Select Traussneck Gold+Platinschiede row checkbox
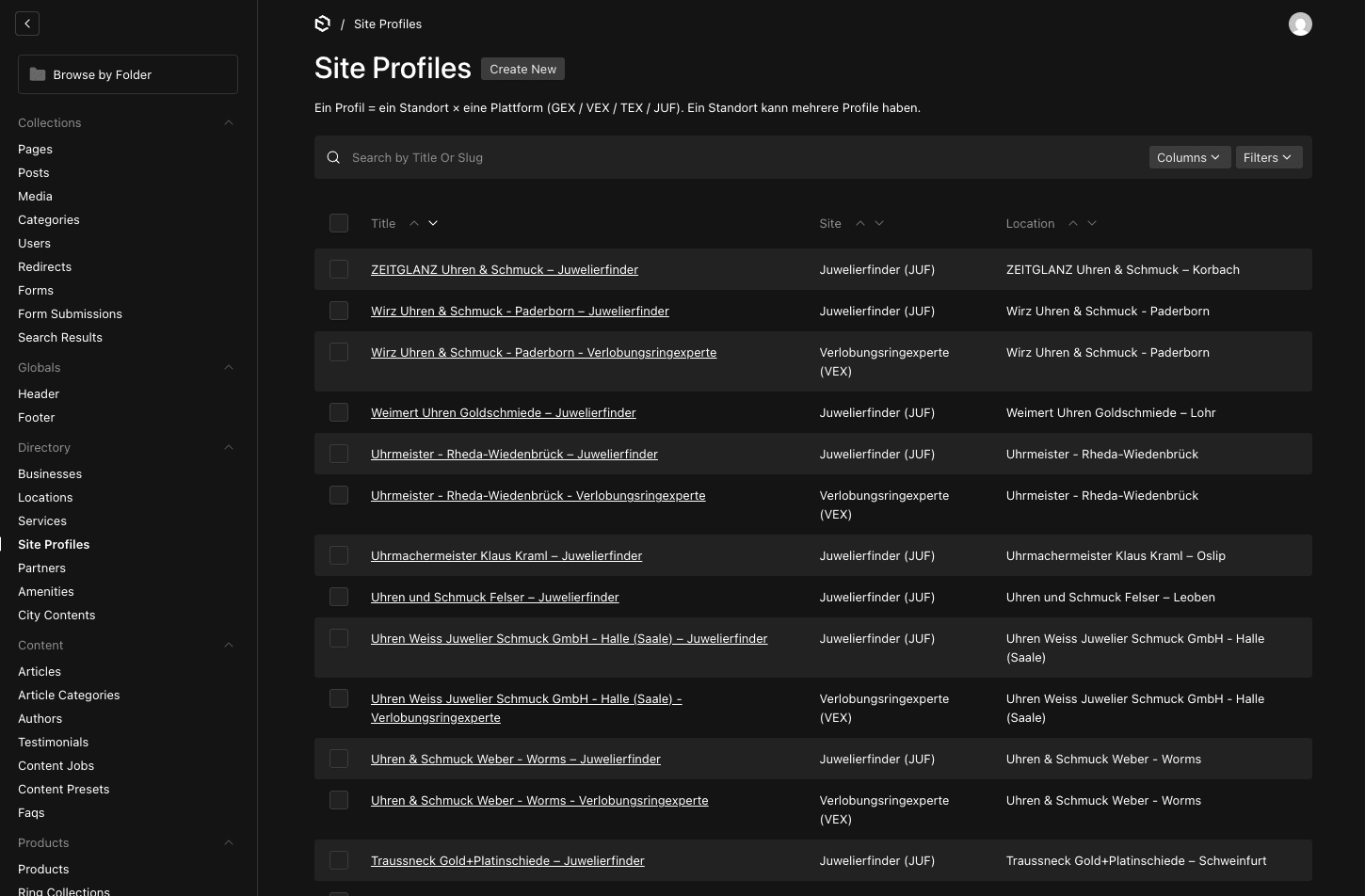The height and width of the screenshot is (896, 1365). point(339,860)
